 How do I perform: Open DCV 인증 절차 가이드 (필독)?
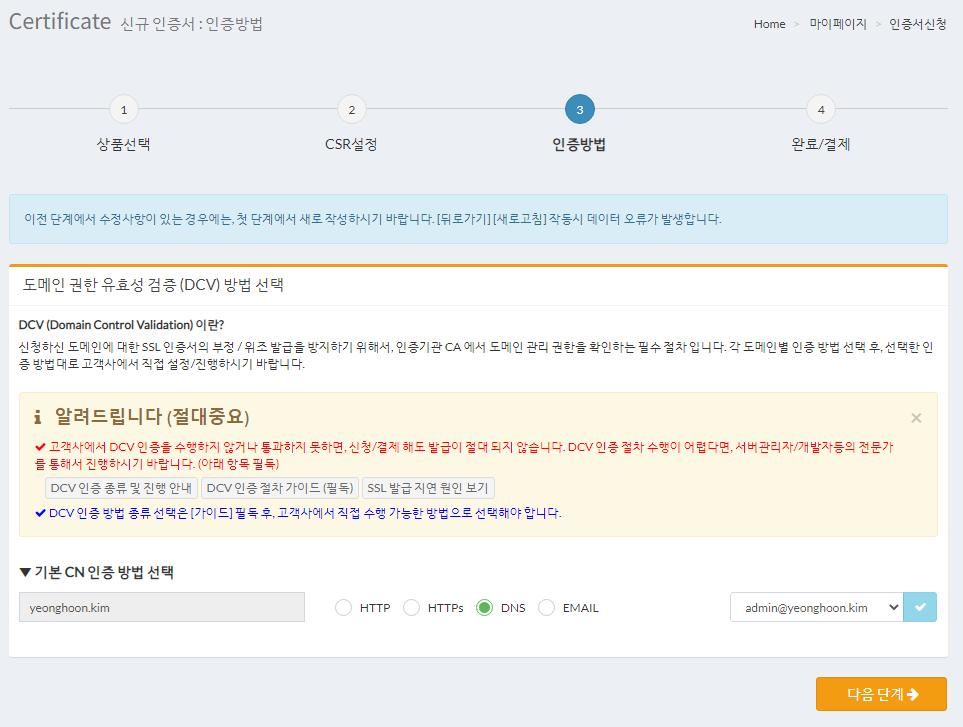coord(279,488)
